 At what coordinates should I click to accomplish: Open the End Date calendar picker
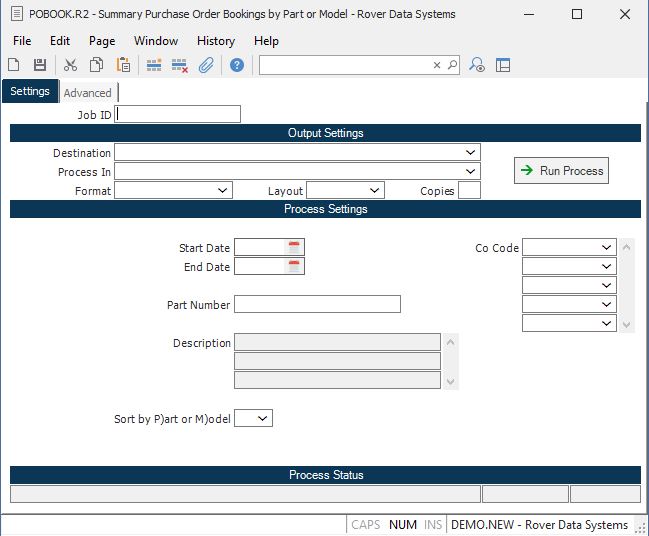[294, 266]
